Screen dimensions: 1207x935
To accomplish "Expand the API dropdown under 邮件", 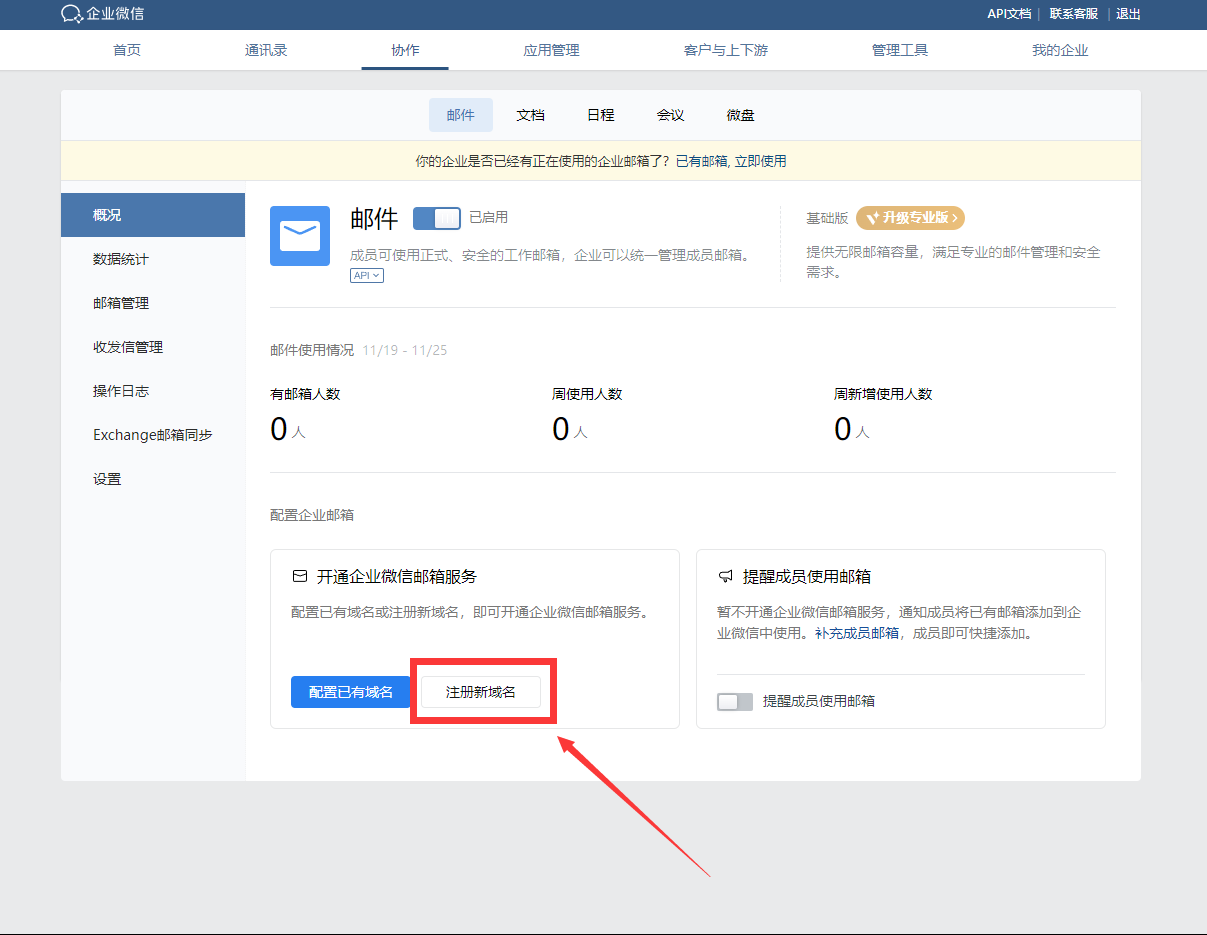I will [x=367, y=275].
